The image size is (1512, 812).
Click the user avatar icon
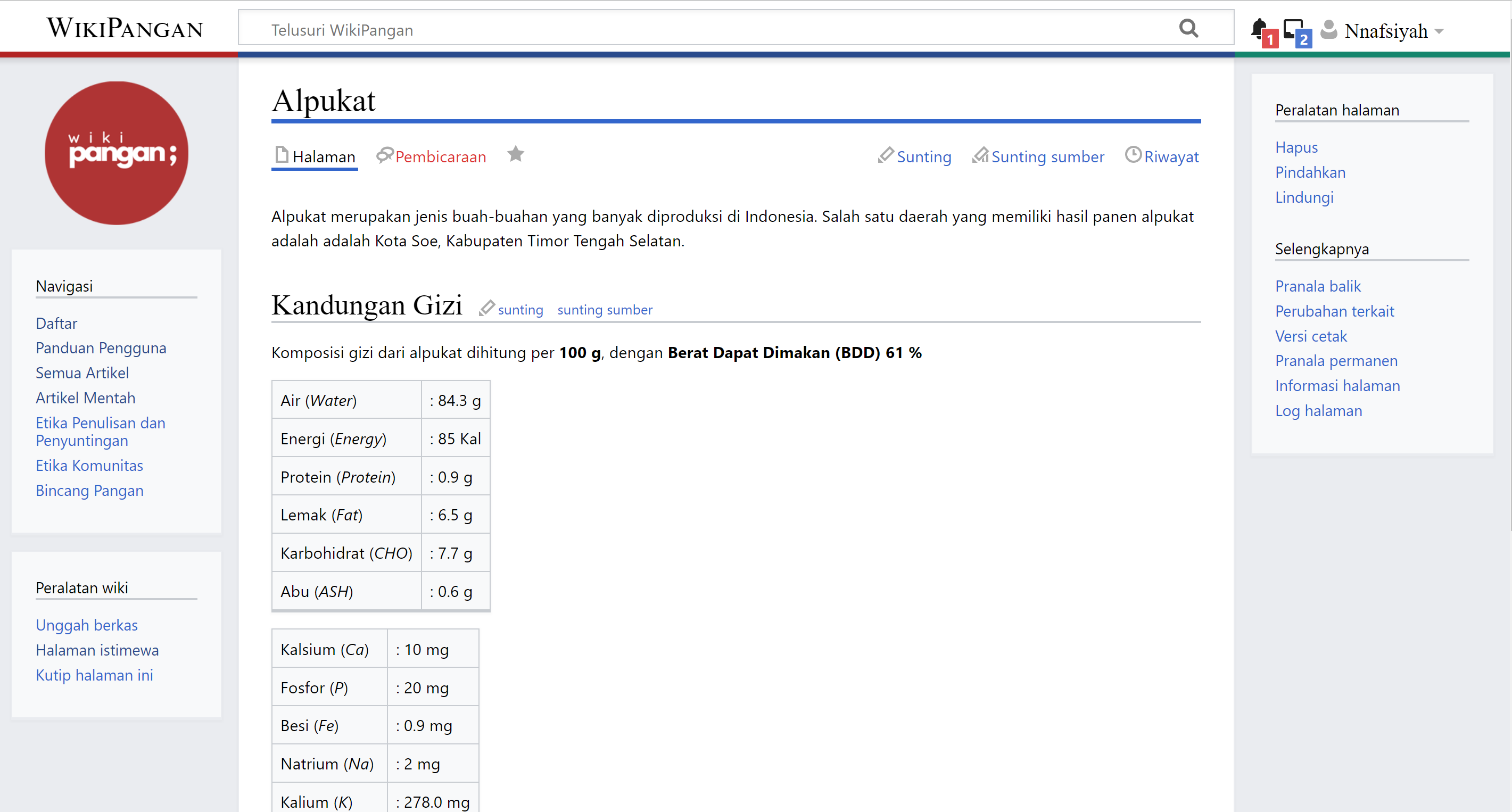point(1329,29)
